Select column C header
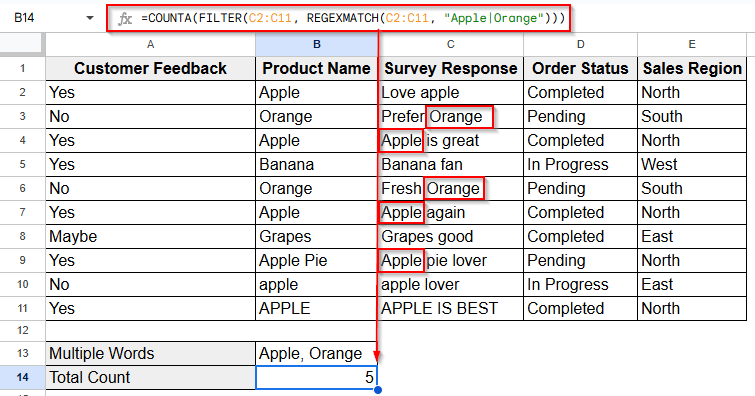 point(451,44)
